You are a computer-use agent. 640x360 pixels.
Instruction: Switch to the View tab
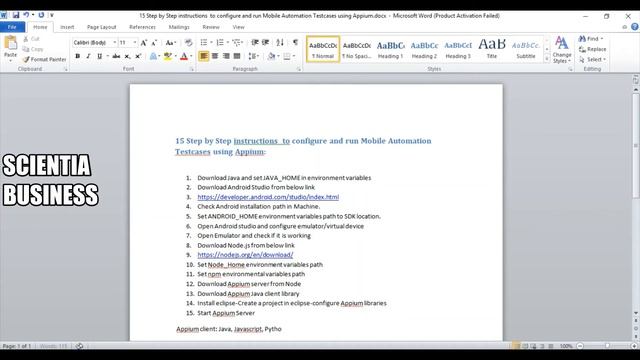tap(238, 27)
